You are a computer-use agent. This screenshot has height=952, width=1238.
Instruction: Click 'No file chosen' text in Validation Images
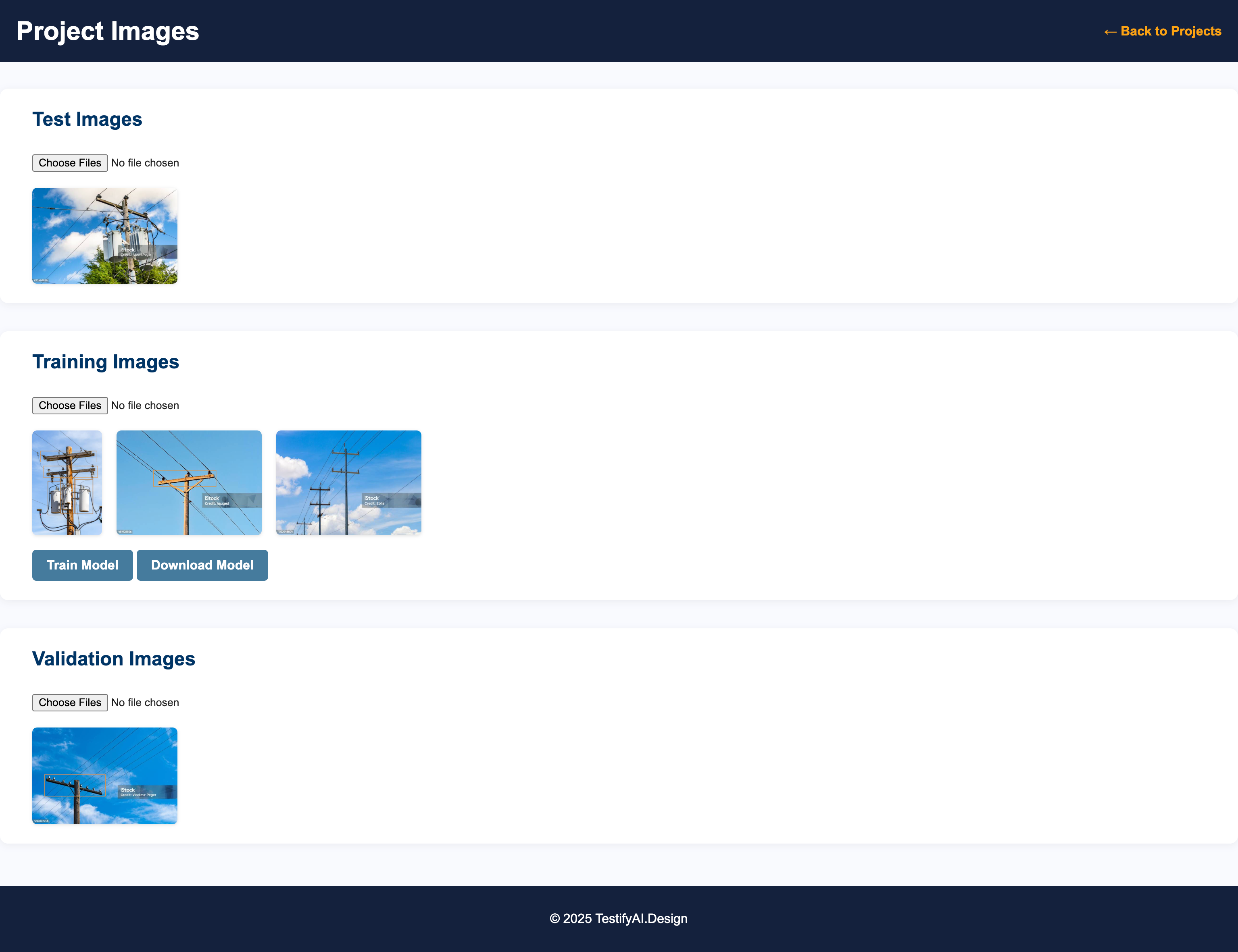click(145, 702)
